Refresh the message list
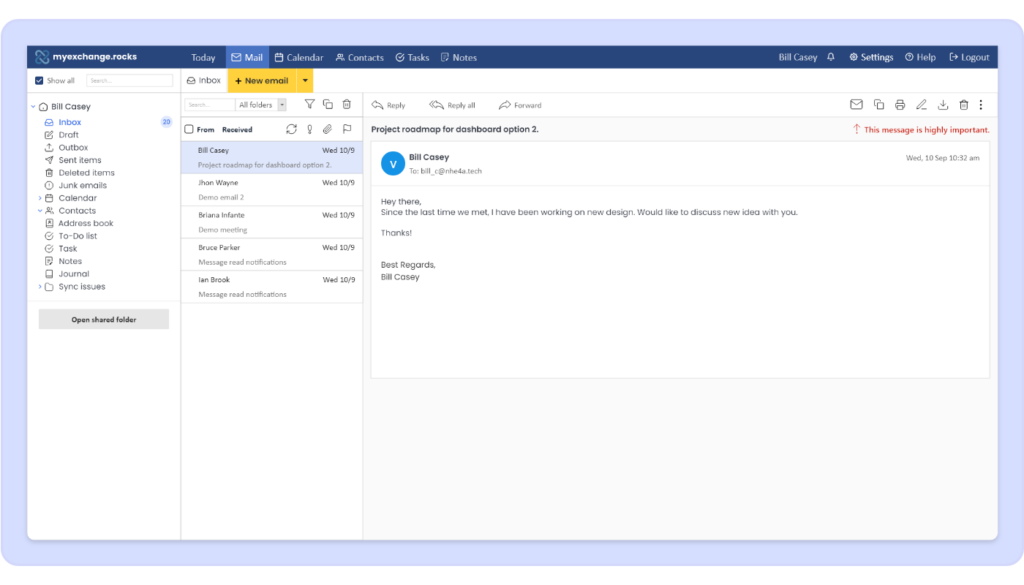The height and width of the screenshot is (585, 1024). click(x=291, y=129)
